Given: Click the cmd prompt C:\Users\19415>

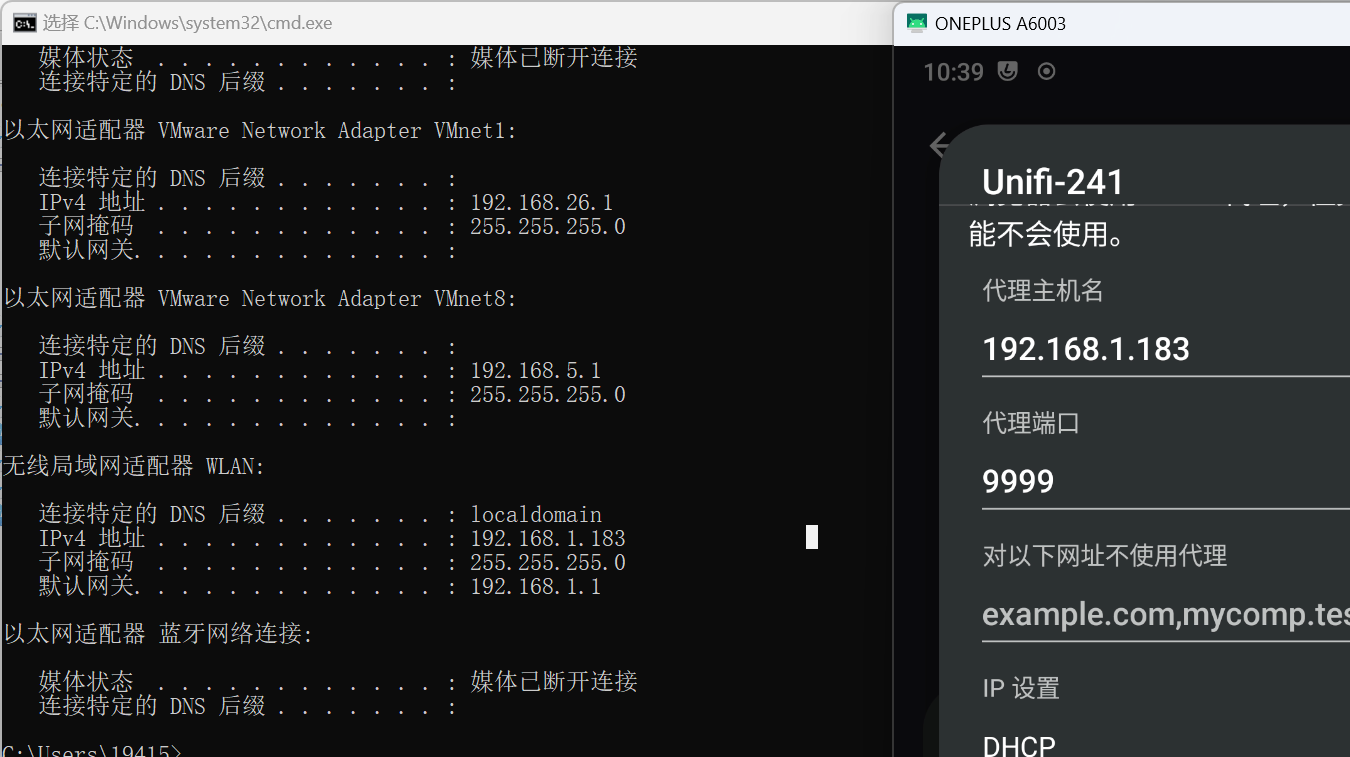Looking at the screenshot, I should click(92, 751).
